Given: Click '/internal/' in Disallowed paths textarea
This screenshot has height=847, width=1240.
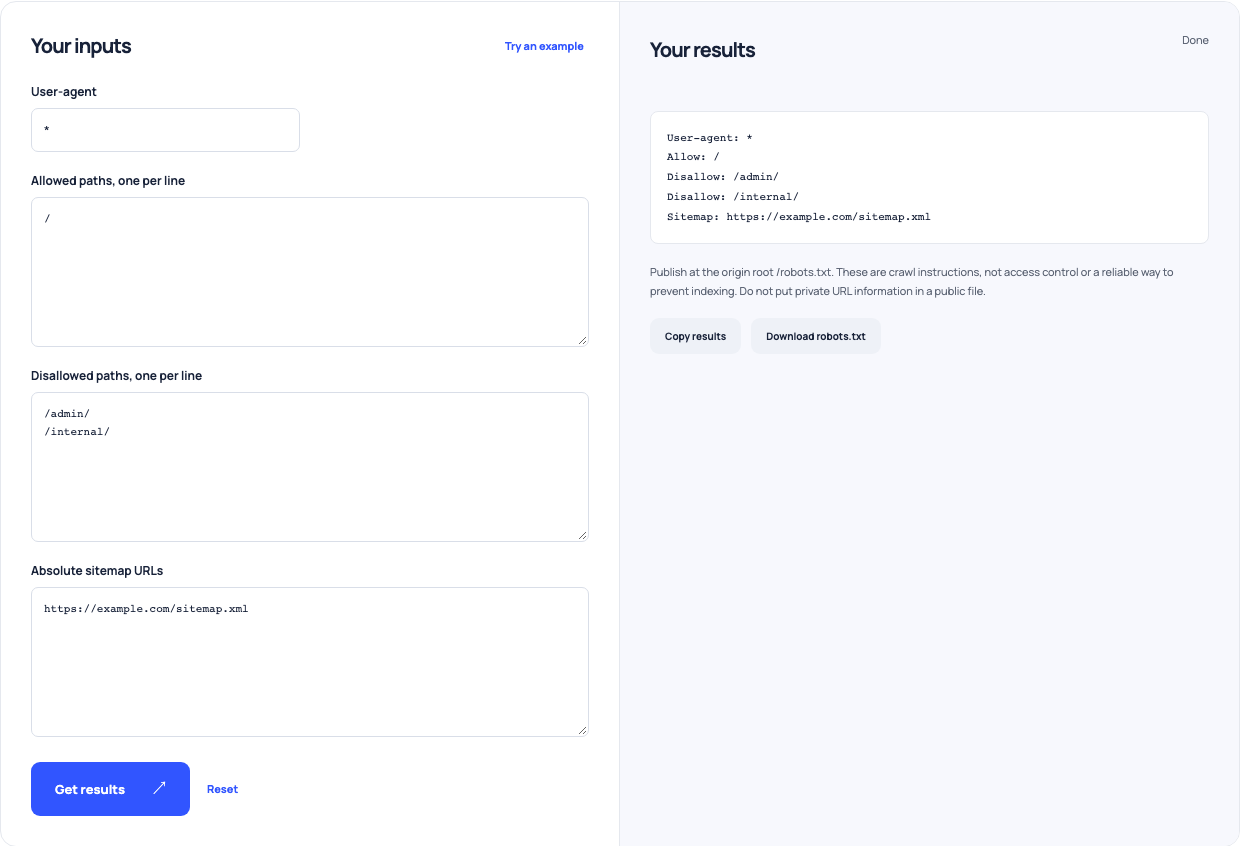Looking at the screenshot, I should click(77, 432).
